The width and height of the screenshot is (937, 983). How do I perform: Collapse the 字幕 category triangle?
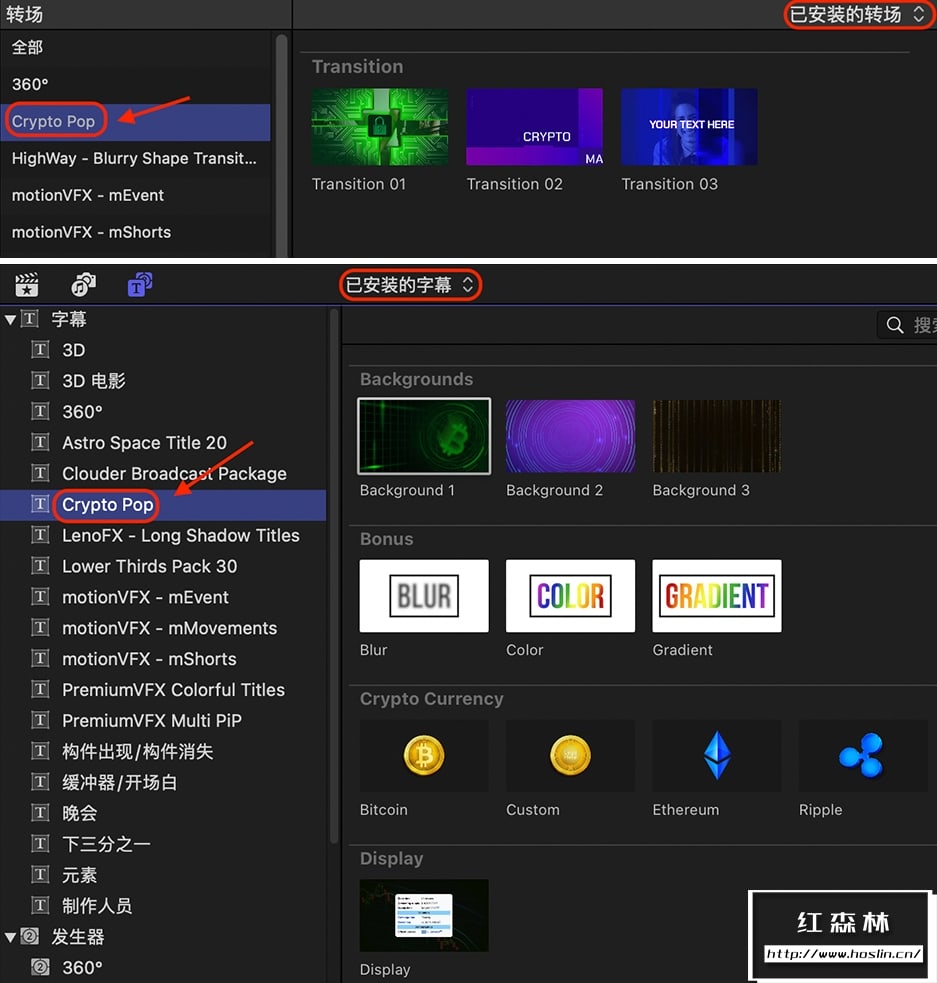pyautogui.click(x=10, y=320)
